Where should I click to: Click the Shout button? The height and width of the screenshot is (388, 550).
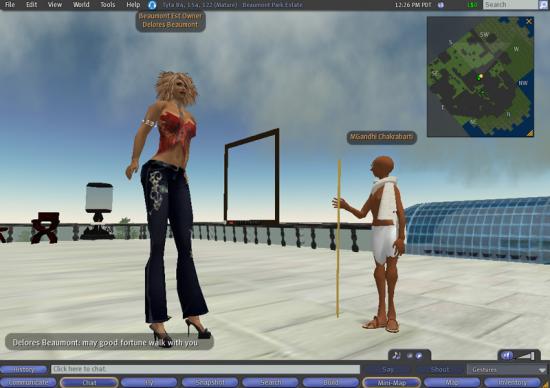coord(440,369)
